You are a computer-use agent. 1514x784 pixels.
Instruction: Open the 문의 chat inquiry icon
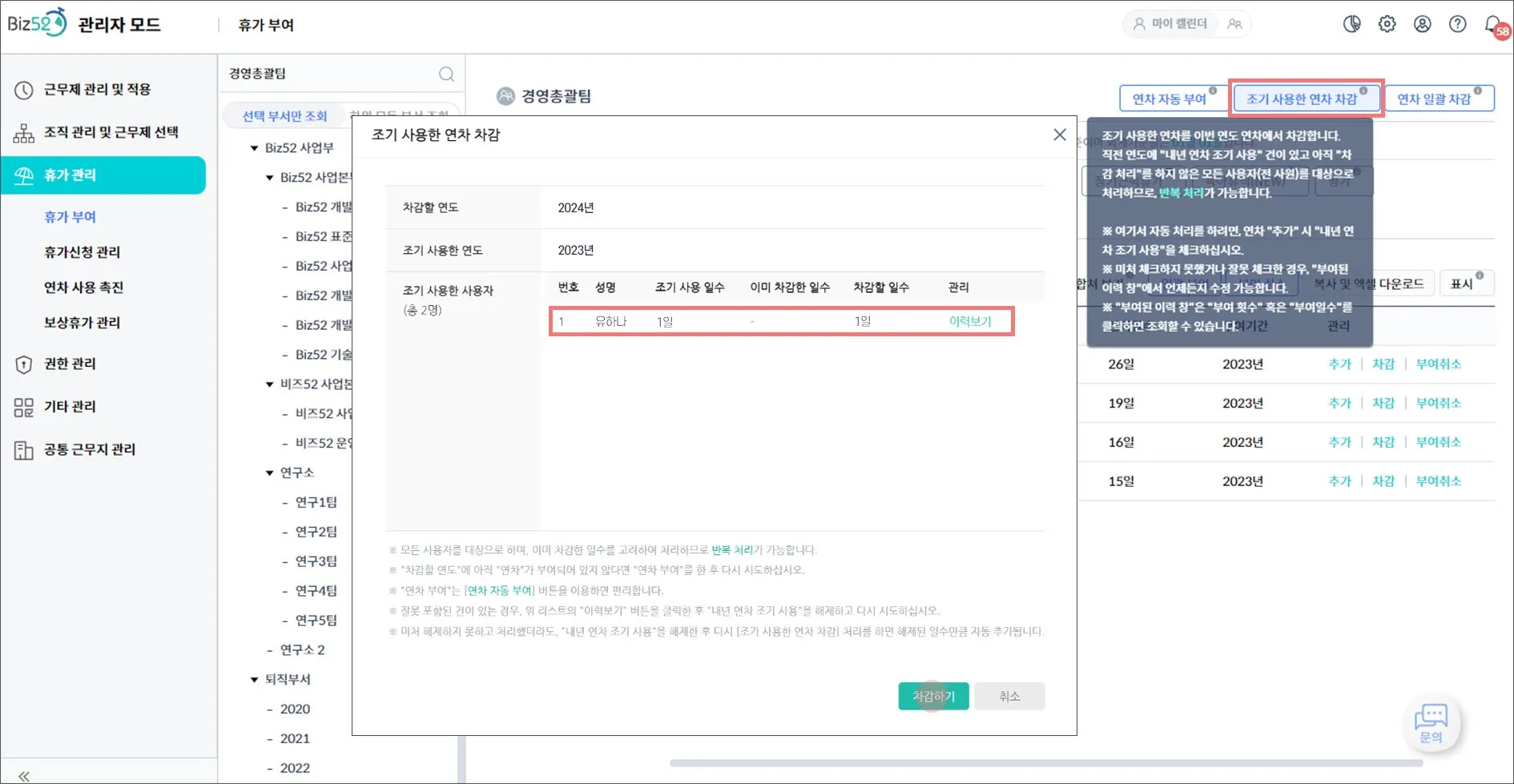(x=1431, y=723)
